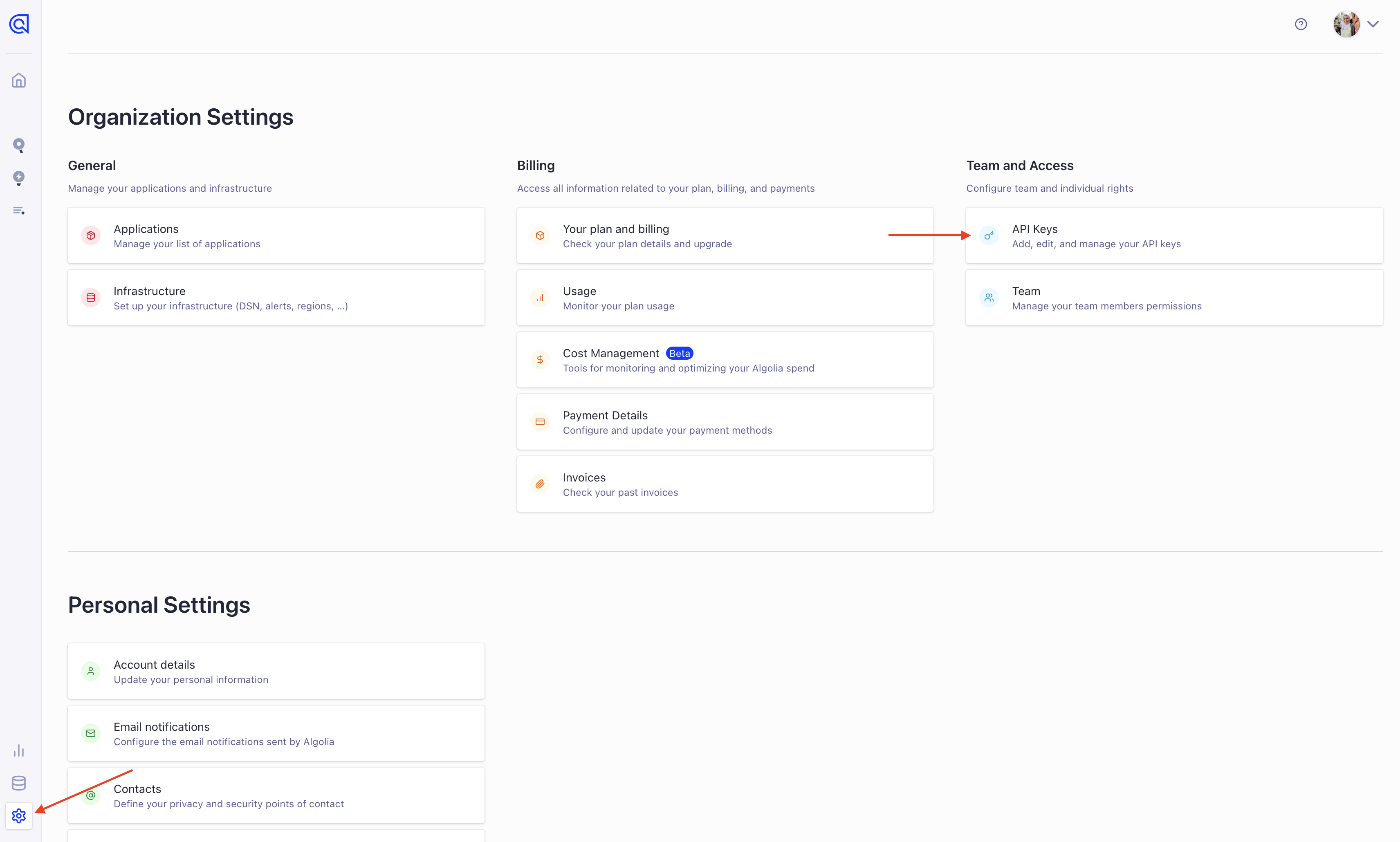Open Cost Management Beta tools
The width and height of the screenshot is (1400, 842).
point(725,359)
